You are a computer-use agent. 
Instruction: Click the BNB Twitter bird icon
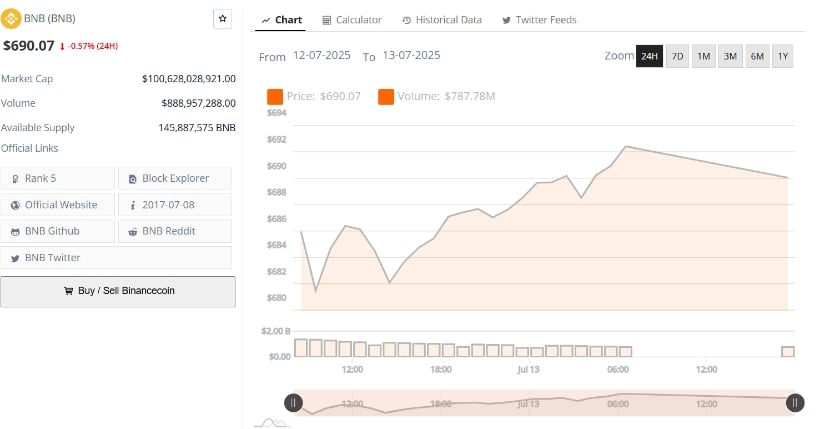[x=15, y=258]
